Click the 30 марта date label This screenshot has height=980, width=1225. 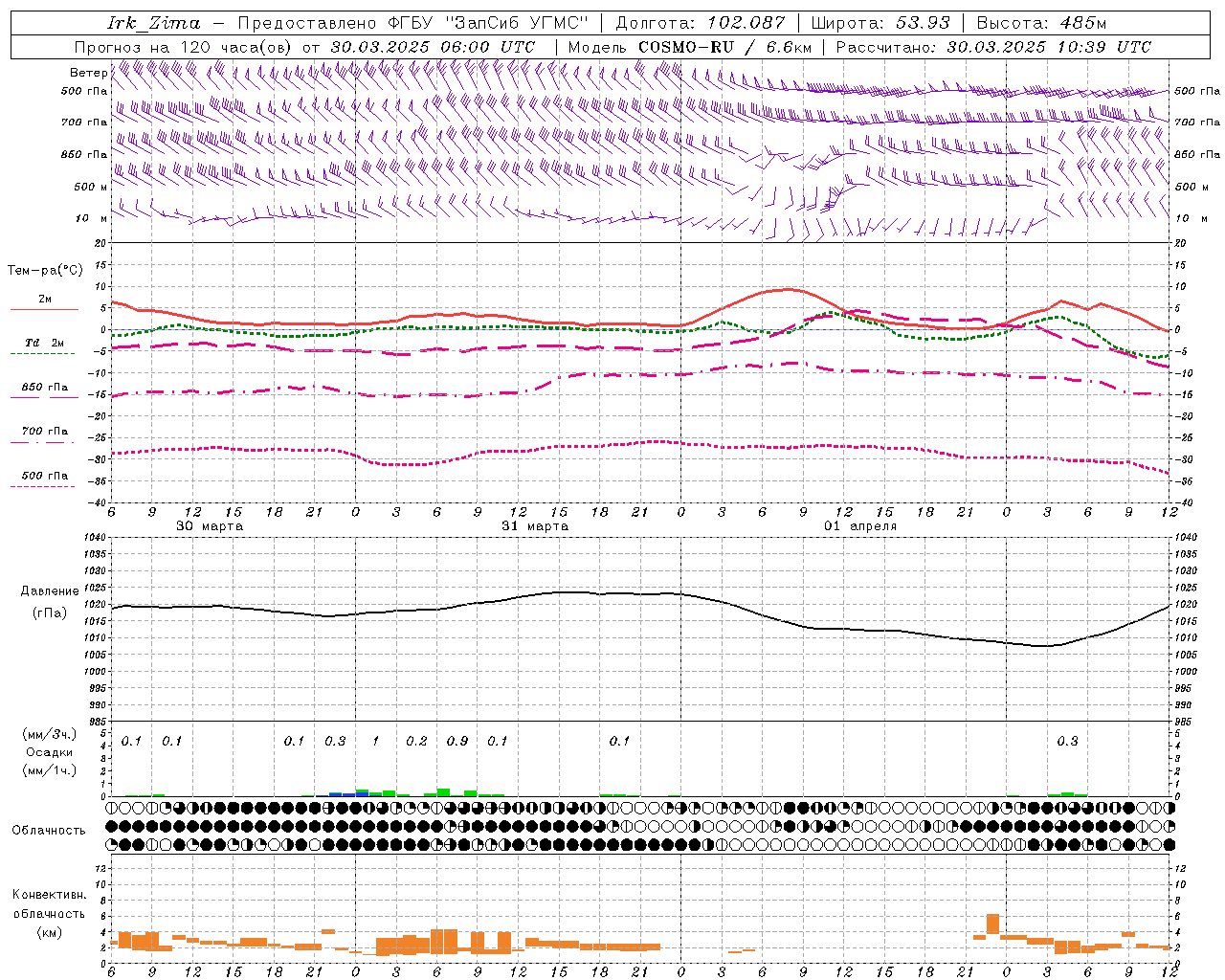[210, 526]
